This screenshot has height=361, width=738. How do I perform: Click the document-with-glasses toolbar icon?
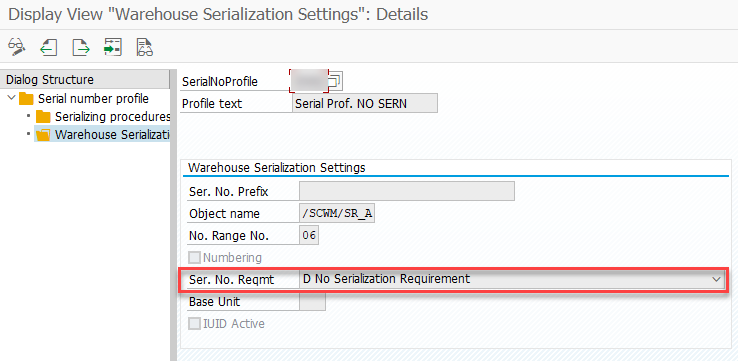[144, 48]
